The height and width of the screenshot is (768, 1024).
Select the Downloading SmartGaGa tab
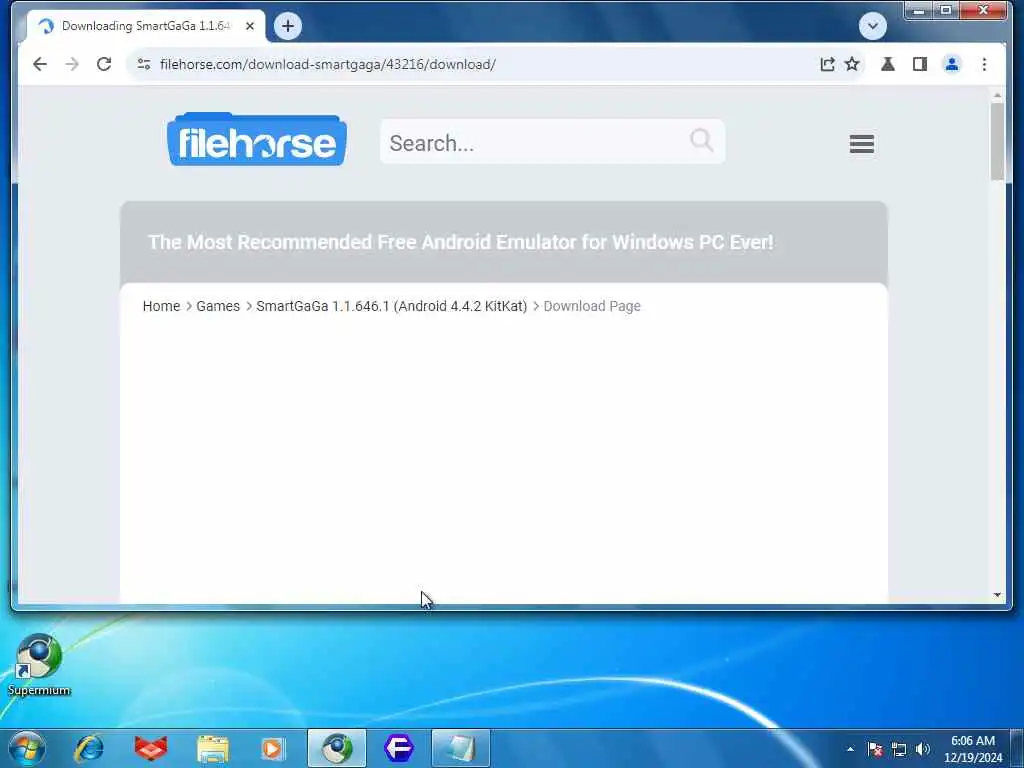point(144,26)
